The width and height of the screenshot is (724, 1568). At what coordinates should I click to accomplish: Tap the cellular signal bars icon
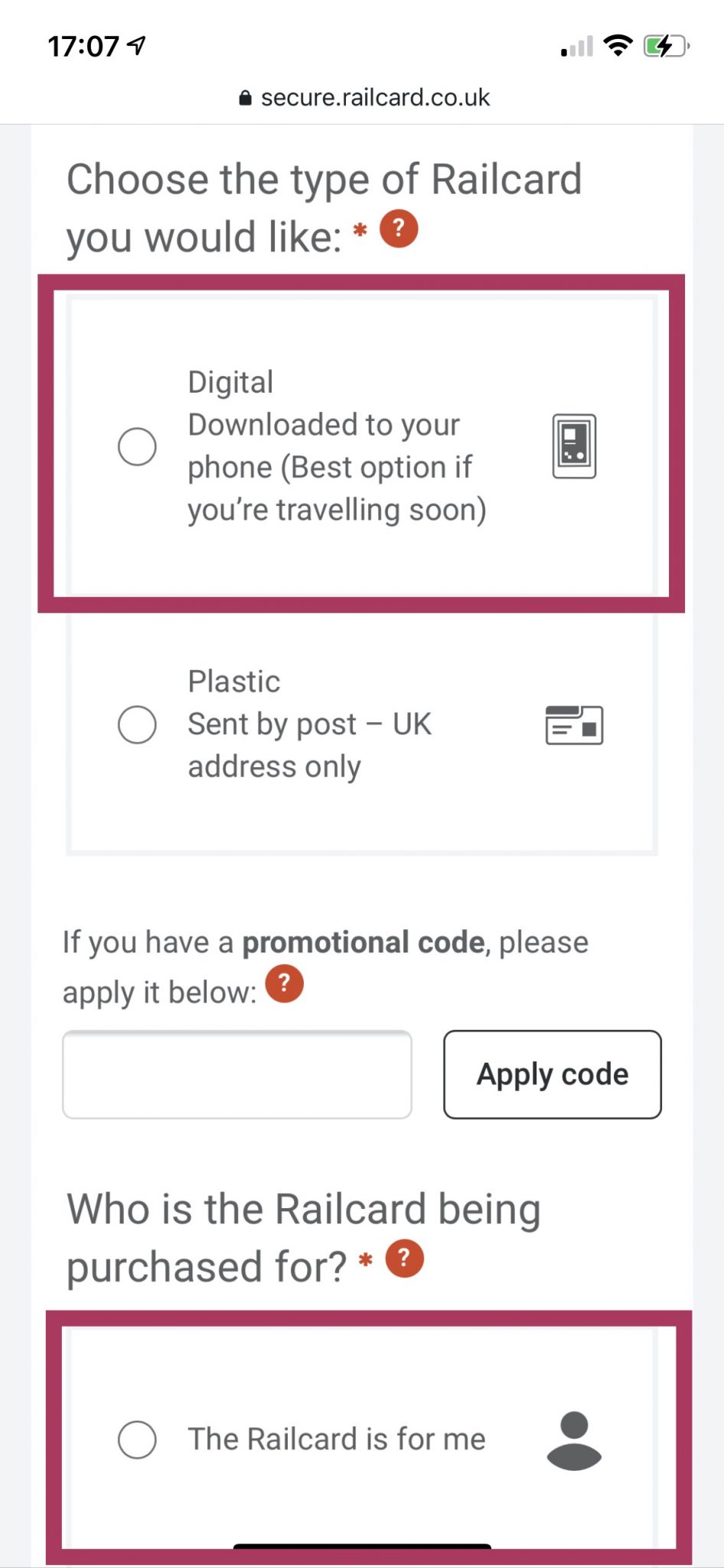coord(577,47)
